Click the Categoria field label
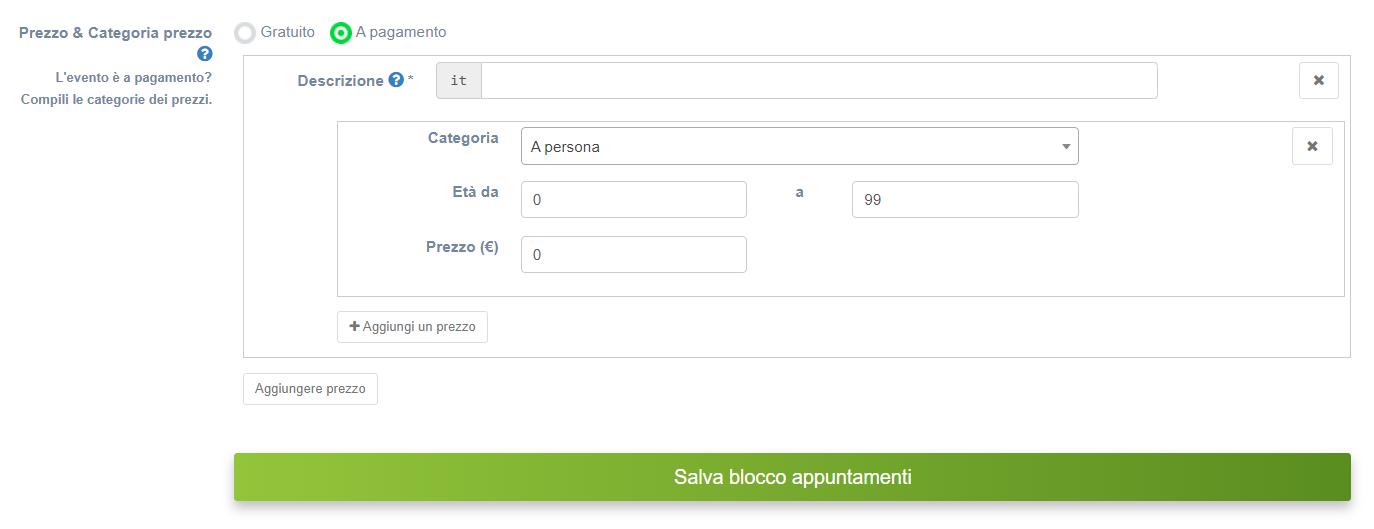The width and height of the screenshot is (1374, 529). click(463, 138)
